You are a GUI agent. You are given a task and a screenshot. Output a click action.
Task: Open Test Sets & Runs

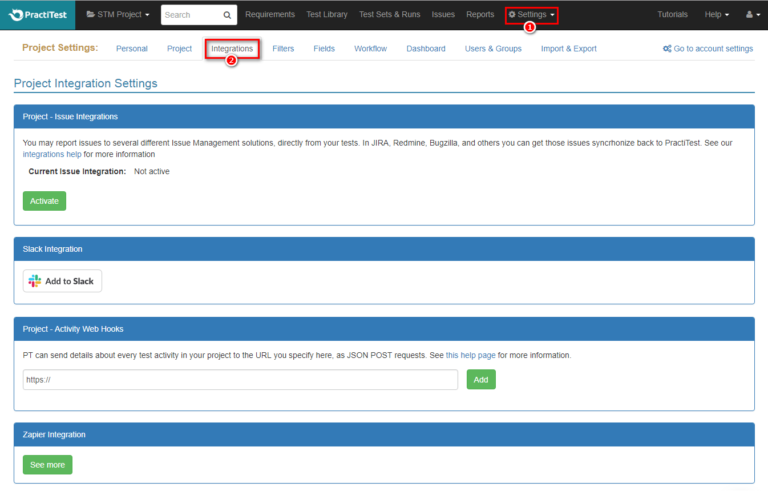pyautogui.click(x=389, y=15)
